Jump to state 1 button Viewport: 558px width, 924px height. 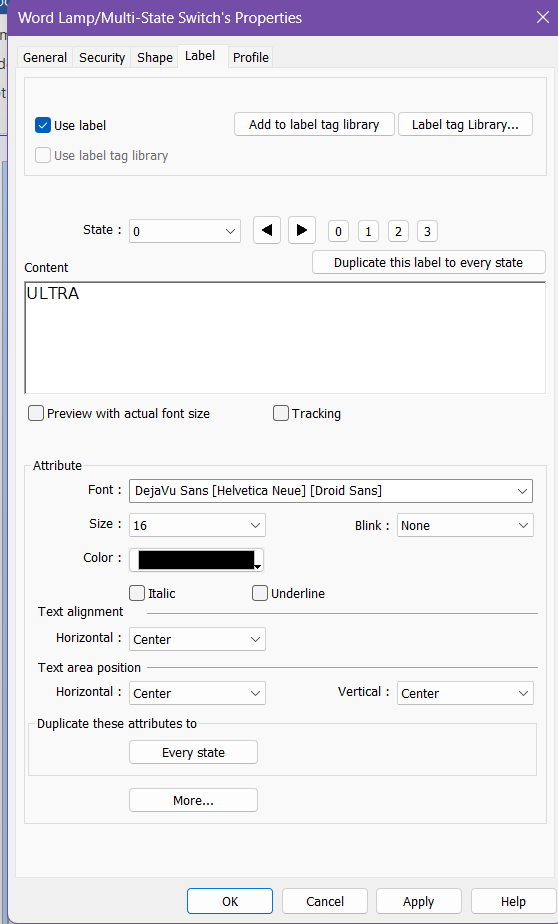tap(368, 232)
